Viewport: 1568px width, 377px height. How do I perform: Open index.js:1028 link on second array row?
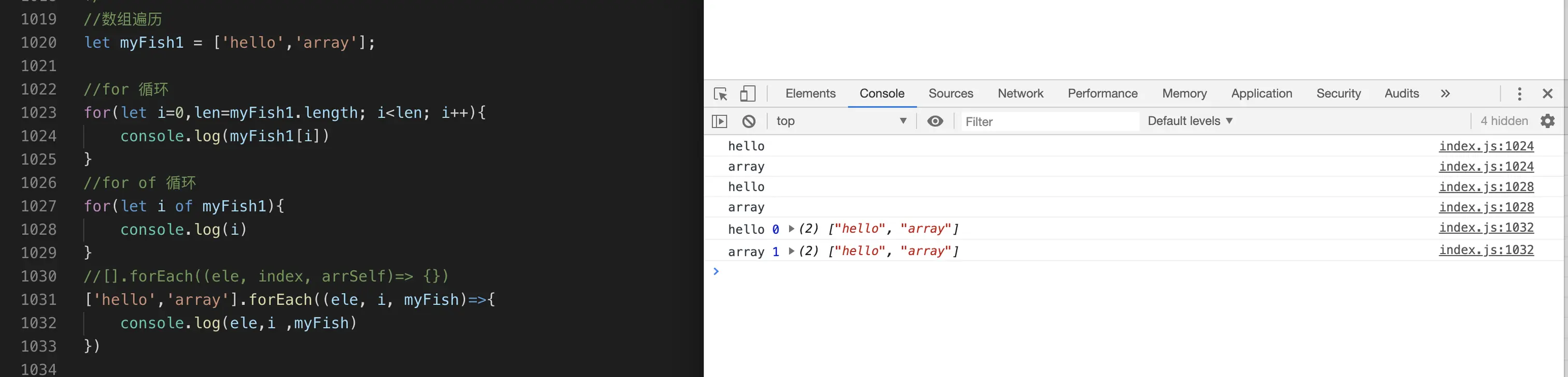pos(1486,207)
